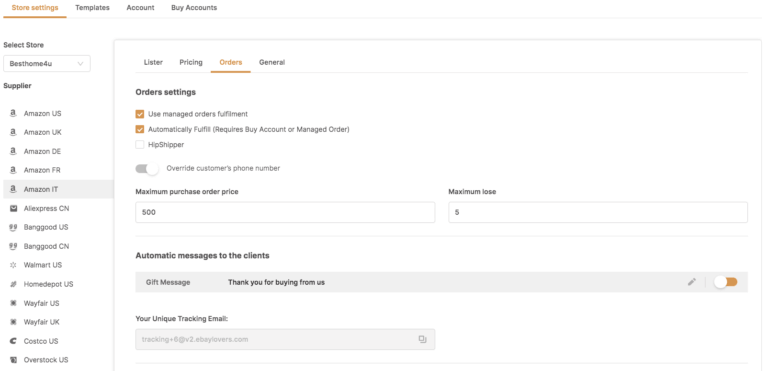This screenshot has width=768, height=371.
Task: Uncheck the Automatically Fulfill option
Action: (x=140, y=129)
